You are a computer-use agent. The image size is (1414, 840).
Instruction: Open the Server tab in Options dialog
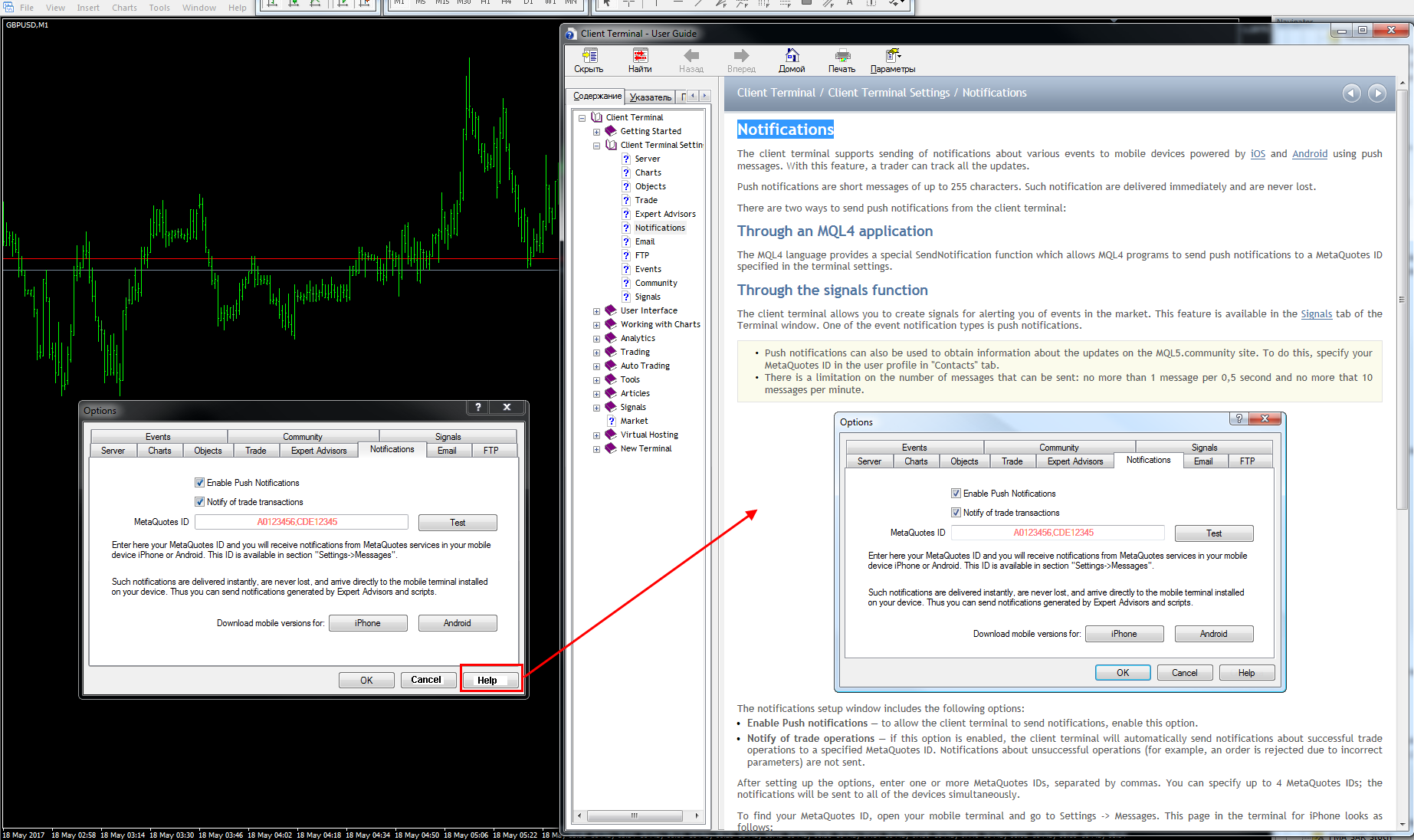click(x=113, y=451)
